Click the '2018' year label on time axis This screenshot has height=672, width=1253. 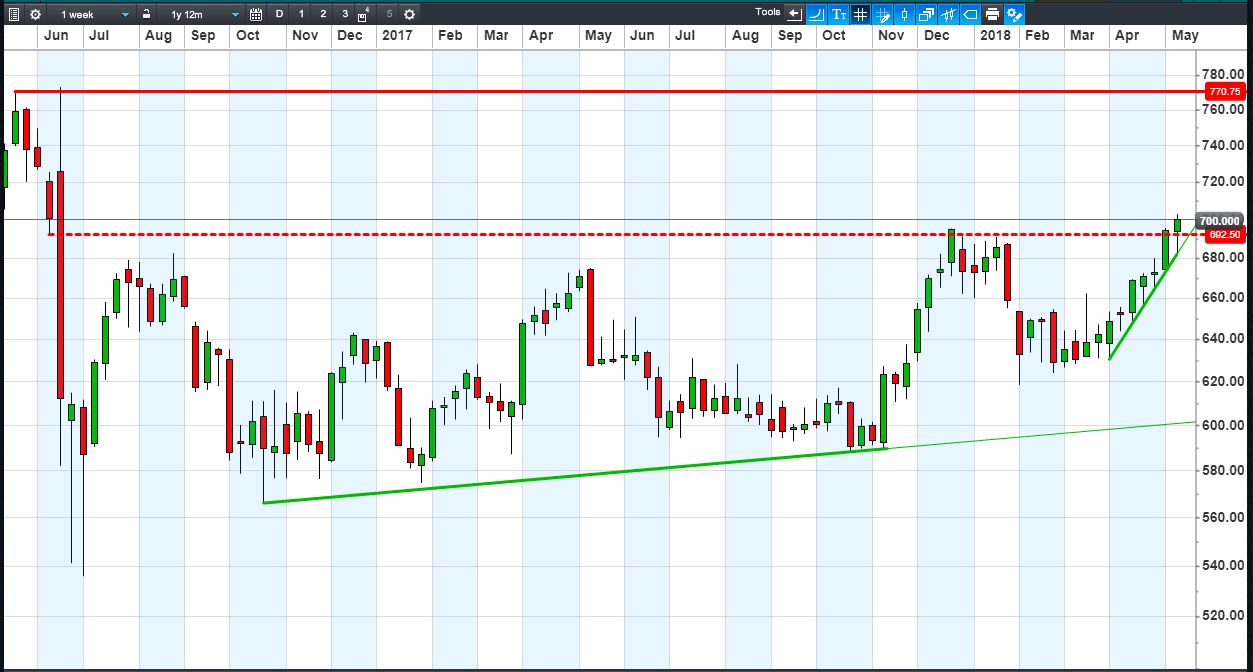point(994,35)
